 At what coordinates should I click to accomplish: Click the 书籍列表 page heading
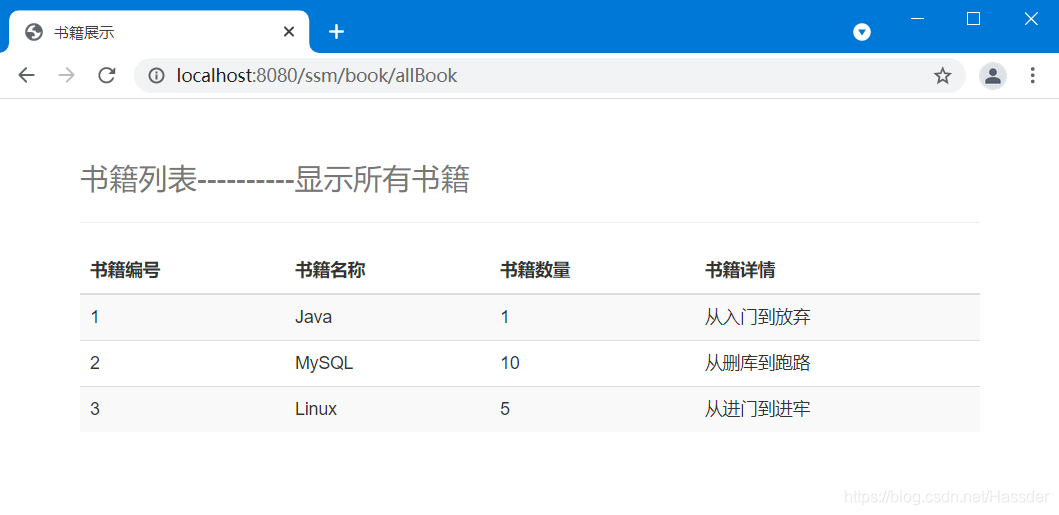coord(274,180)
